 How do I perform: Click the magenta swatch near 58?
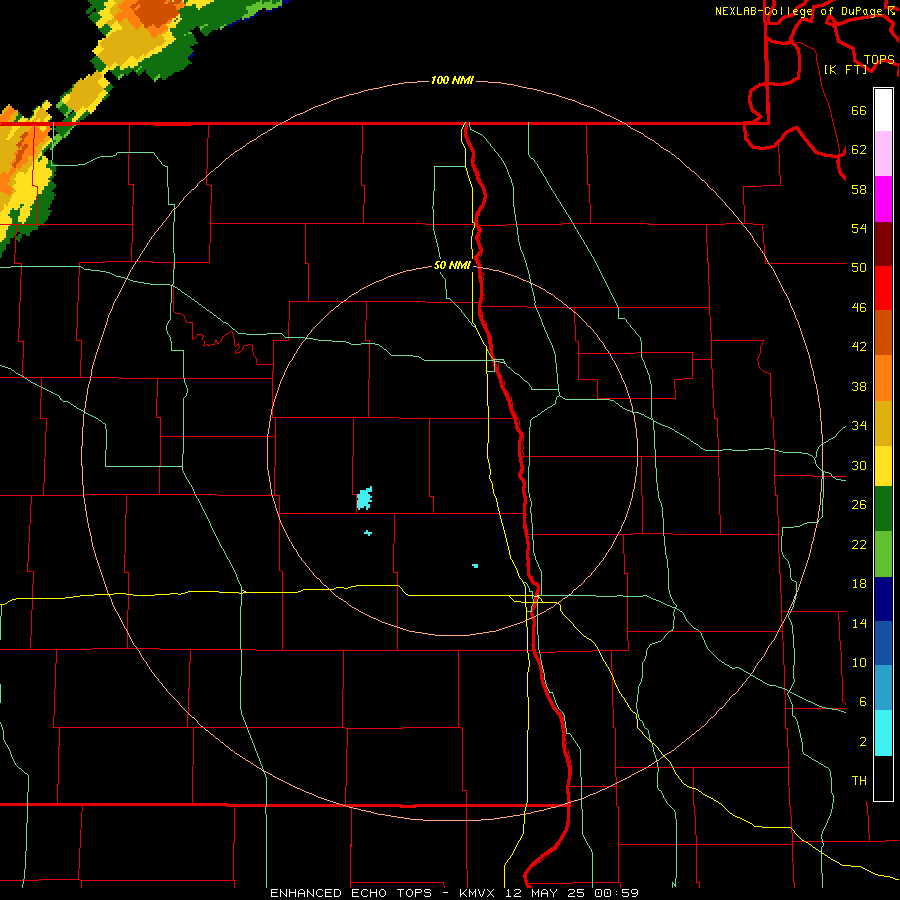pyautogui.click(x=883, y=199)
